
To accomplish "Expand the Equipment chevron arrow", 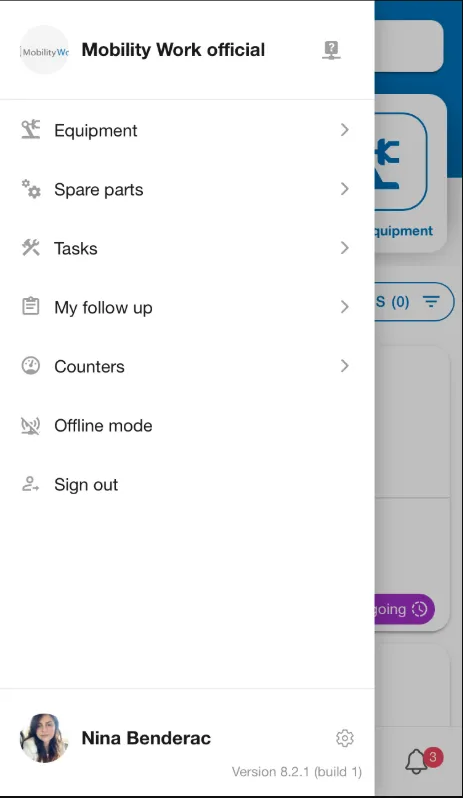I will (x=344, y=130).
